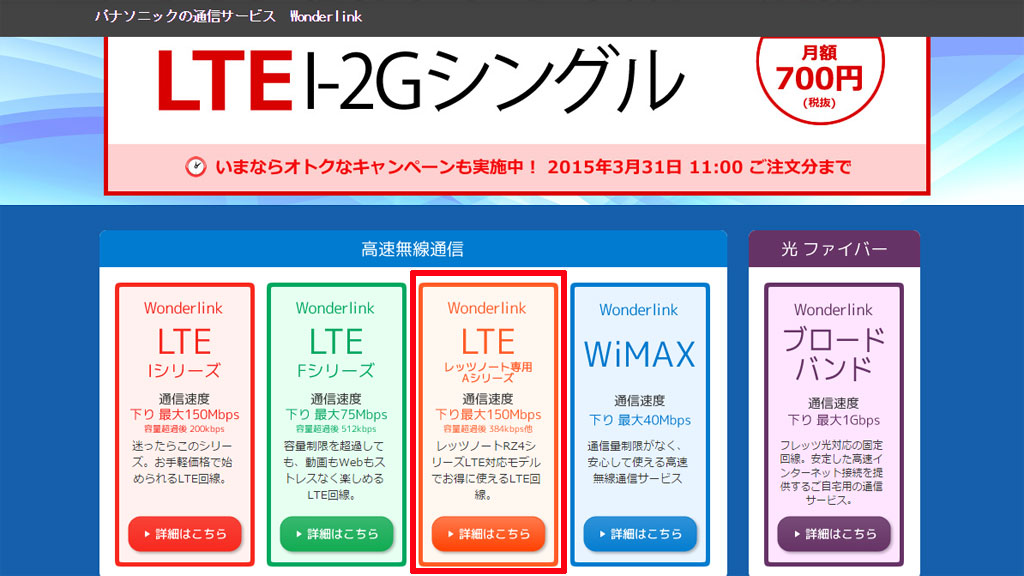Click the LTE Fシリーズ card title

coord(336,353)
